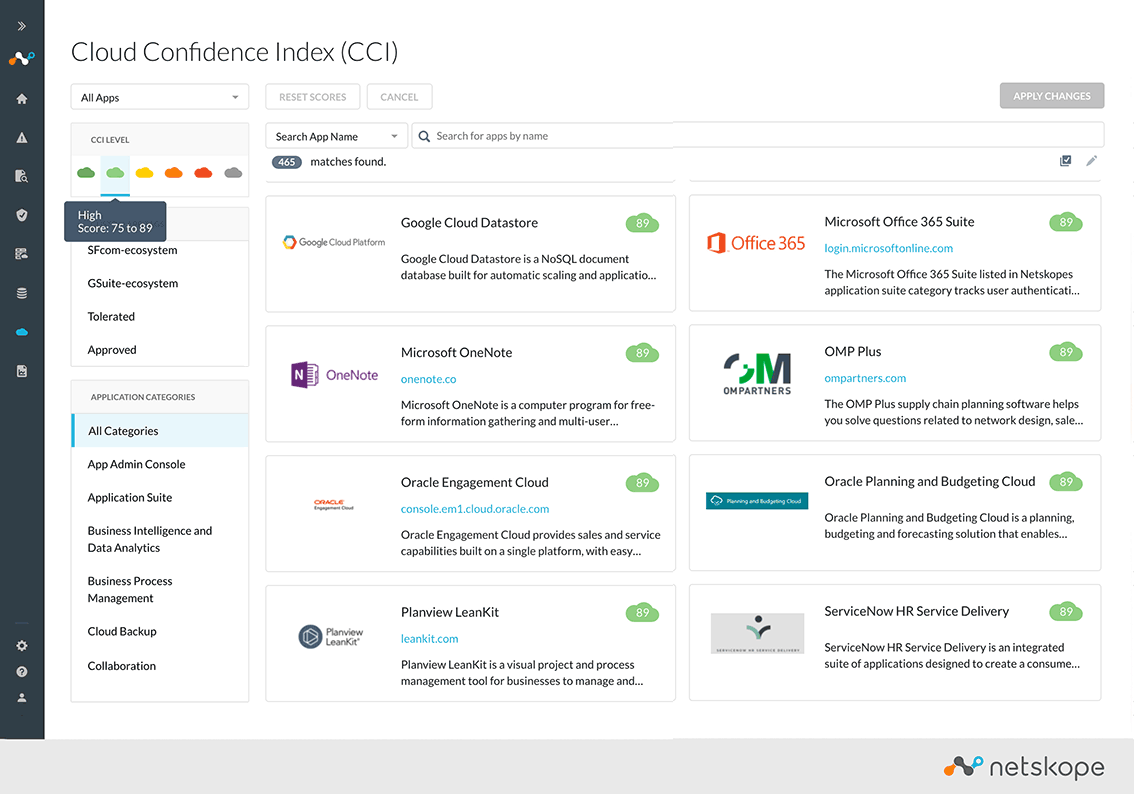Click Planview LeanKit score 89 badge
This screenshot has width=1134, height=794.
point(642,612)
